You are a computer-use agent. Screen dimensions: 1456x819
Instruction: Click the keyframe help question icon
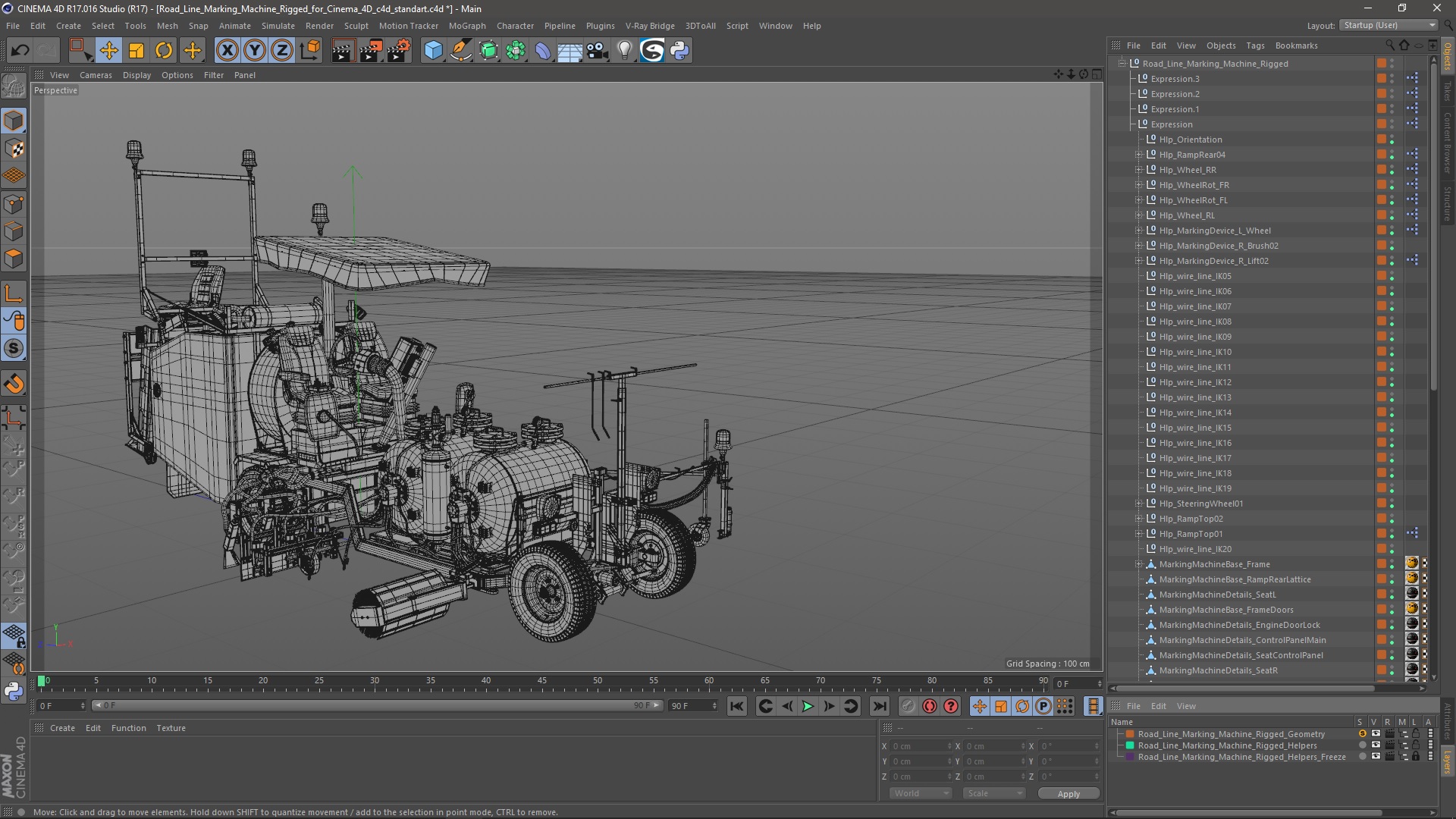951,707
